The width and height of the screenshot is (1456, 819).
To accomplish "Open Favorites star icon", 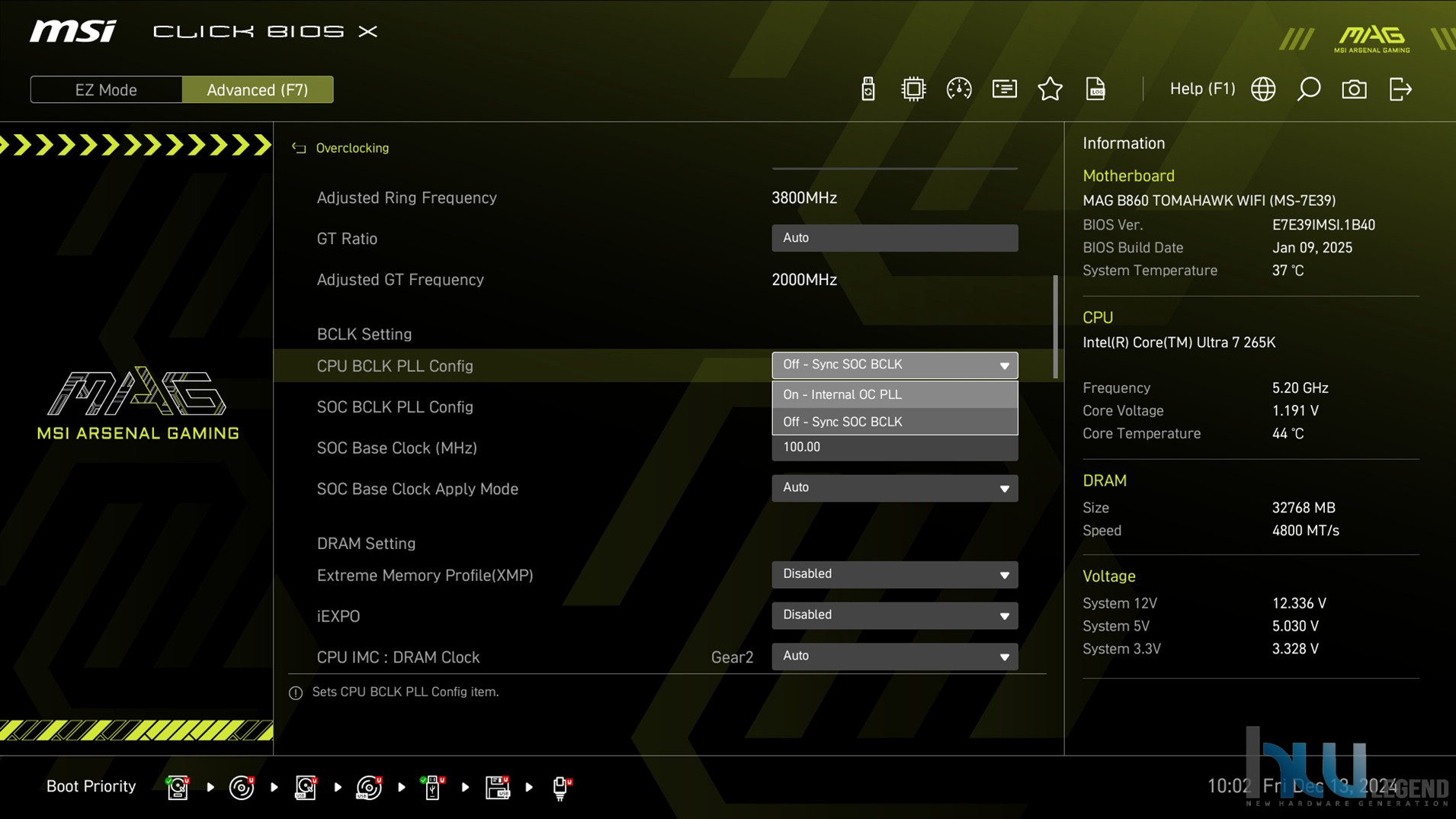I will (1050, 89).
